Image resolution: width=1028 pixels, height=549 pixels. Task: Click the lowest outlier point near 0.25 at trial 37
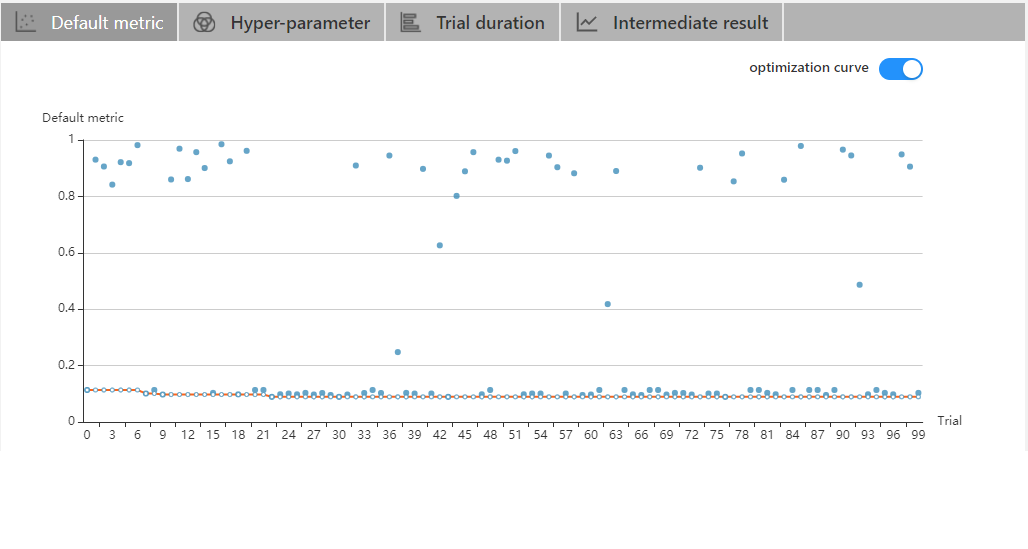tap(397, 352)
